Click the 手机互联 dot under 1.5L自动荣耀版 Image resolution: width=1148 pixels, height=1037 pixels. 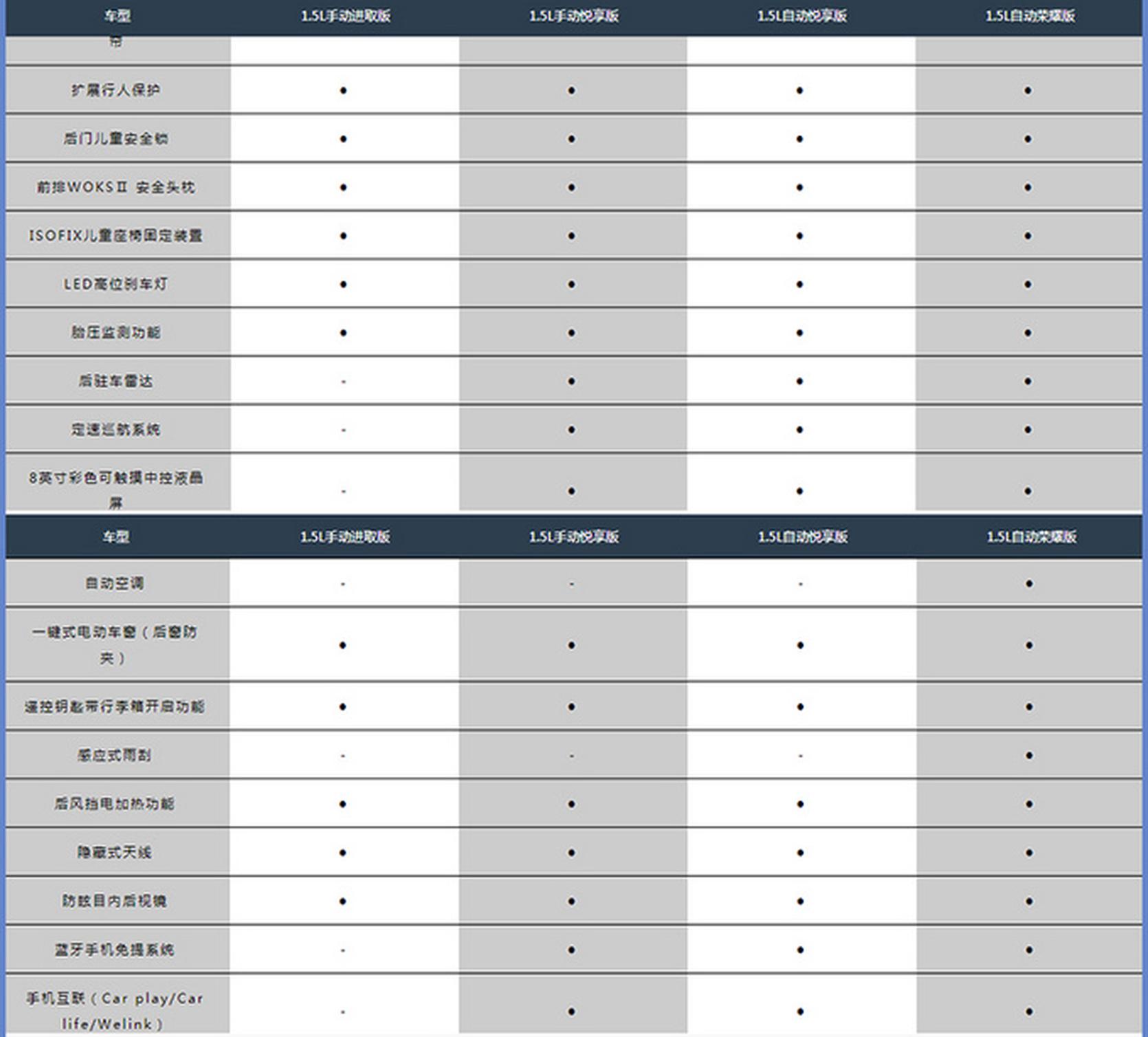click(x=1028, y=1012)
